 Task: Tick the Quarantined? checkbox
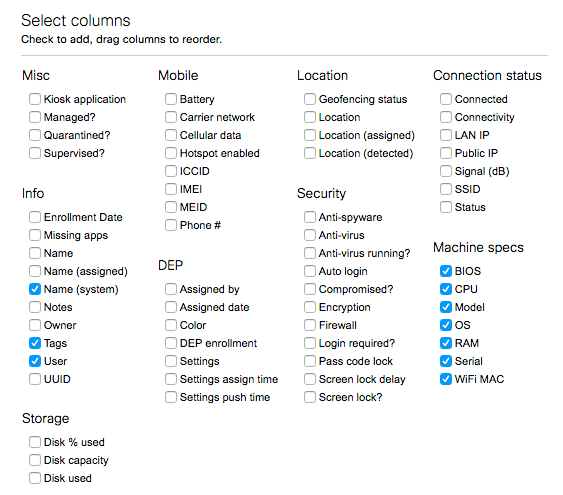point(35,135)
